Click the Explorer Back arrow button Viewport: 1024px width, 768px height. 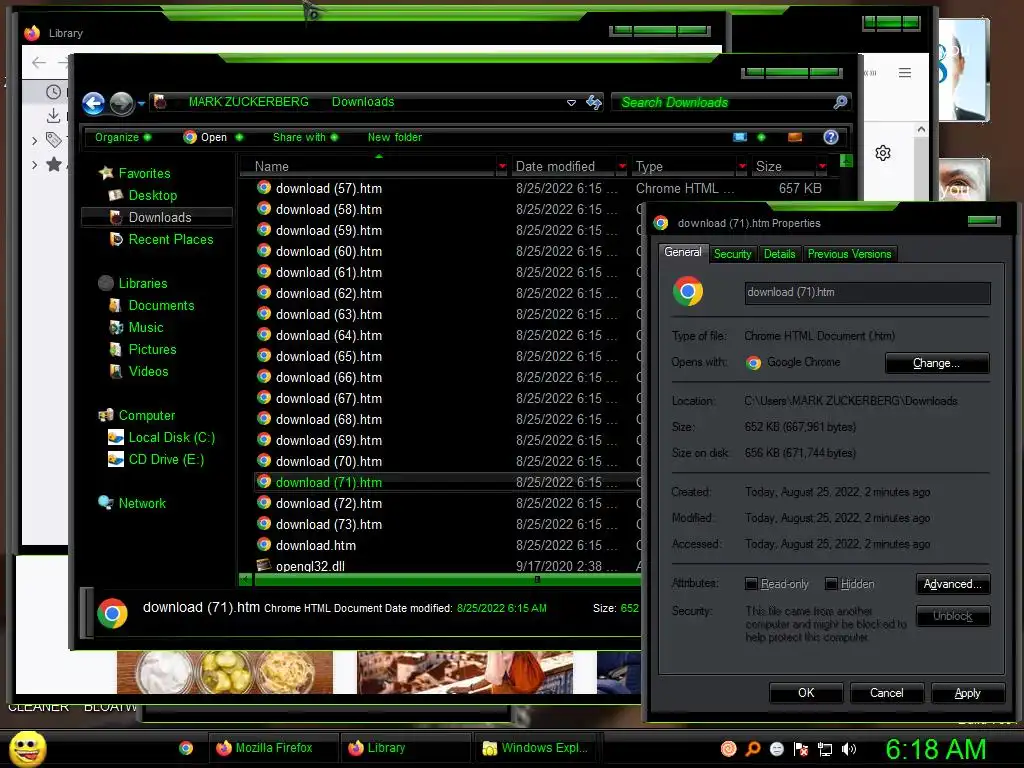93,103
